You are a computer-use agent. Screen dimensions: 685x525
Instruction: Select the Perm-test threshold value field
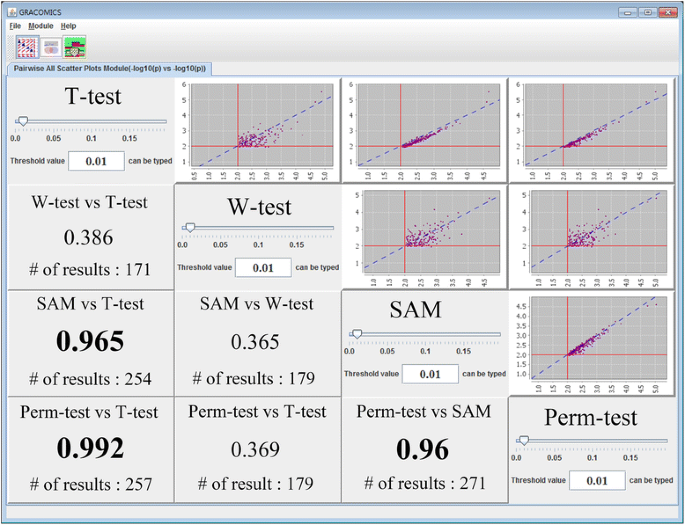click(x=597, y=481)
